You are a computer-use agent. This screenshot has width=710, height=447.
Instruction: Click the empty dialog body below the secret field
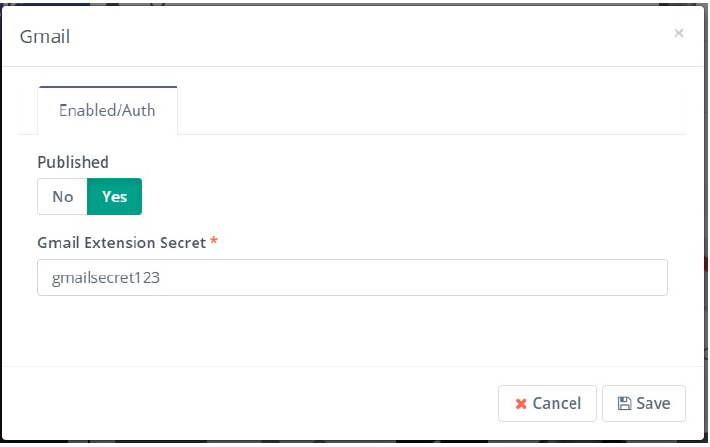coord(350,330)
